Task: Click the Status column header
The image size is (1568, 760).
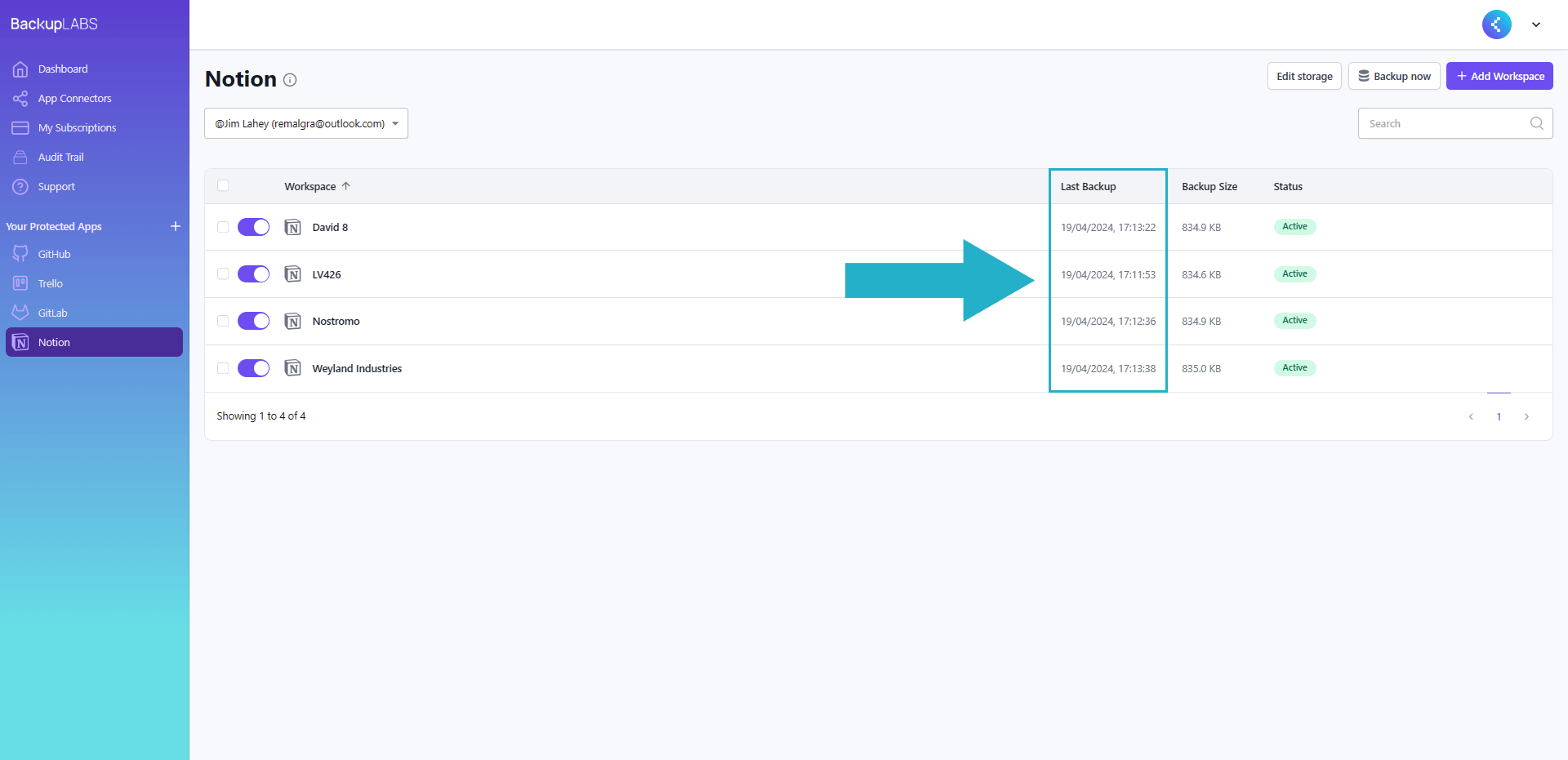Action: (1288, 187)
